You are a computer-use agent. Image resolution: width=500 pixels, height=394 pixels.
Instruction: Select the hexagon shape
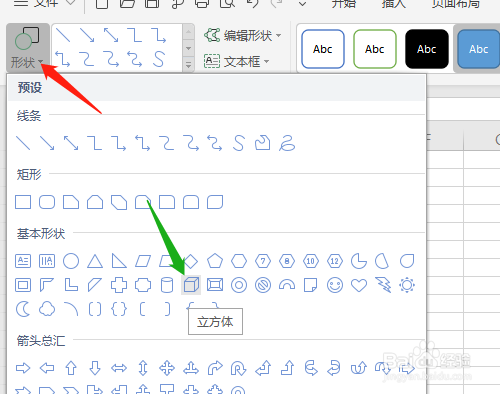(x=239, y=261)
